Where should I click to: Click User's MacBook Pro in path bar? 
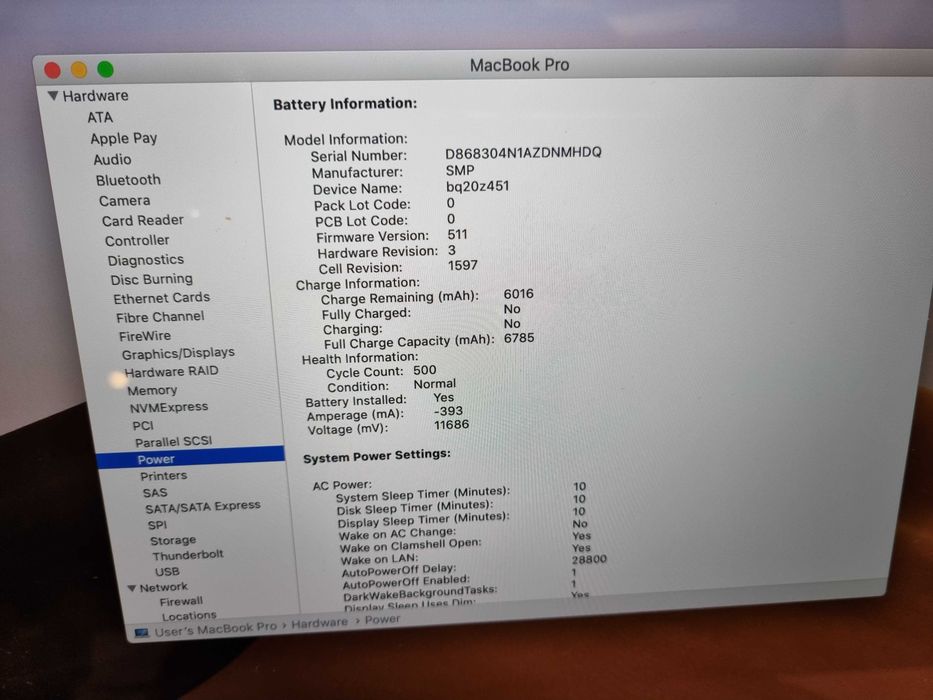215,629
